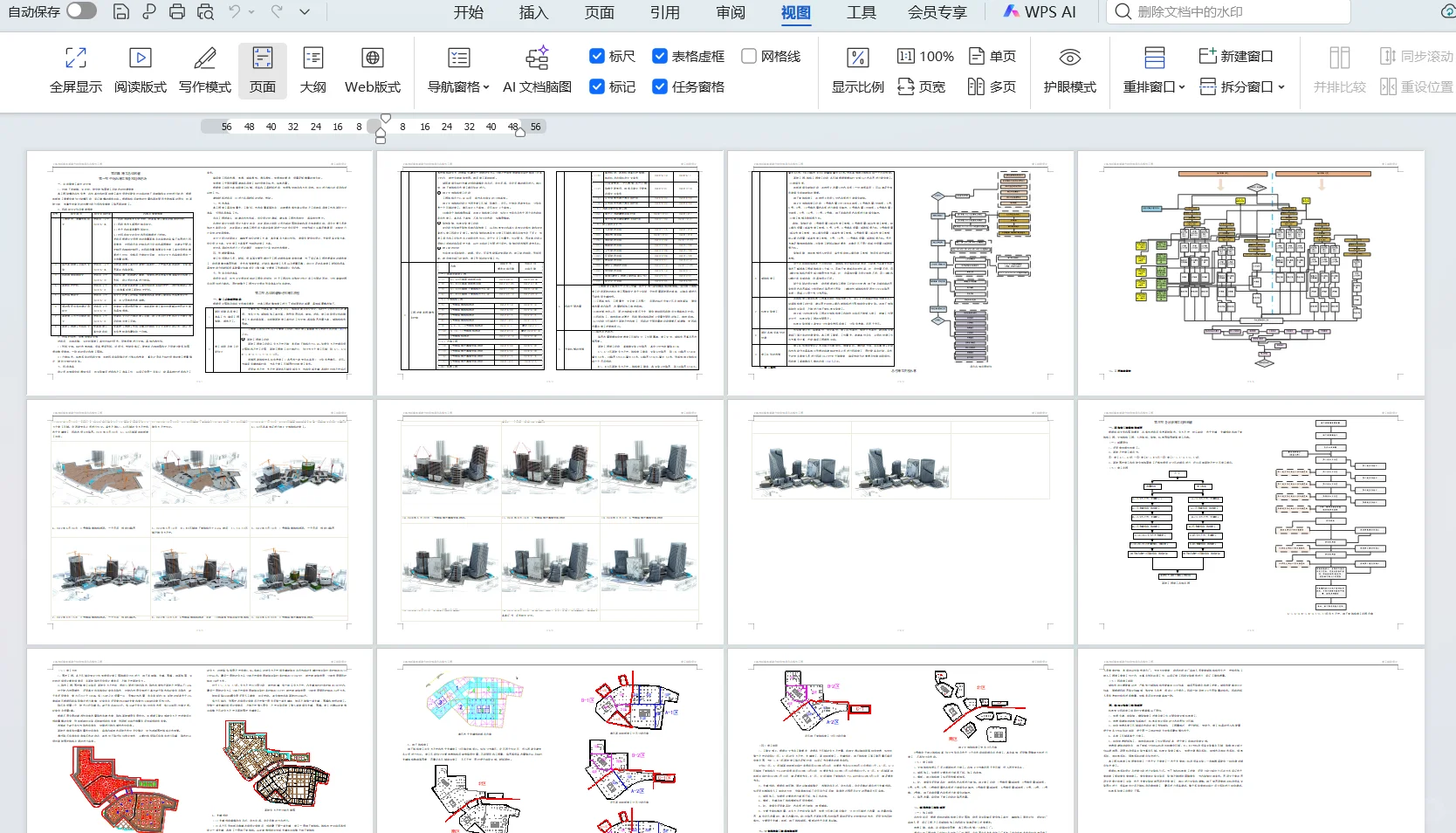Open the undo history dropdown arrow
This screenshot has width=1456, height=833.
pos(252,11)
